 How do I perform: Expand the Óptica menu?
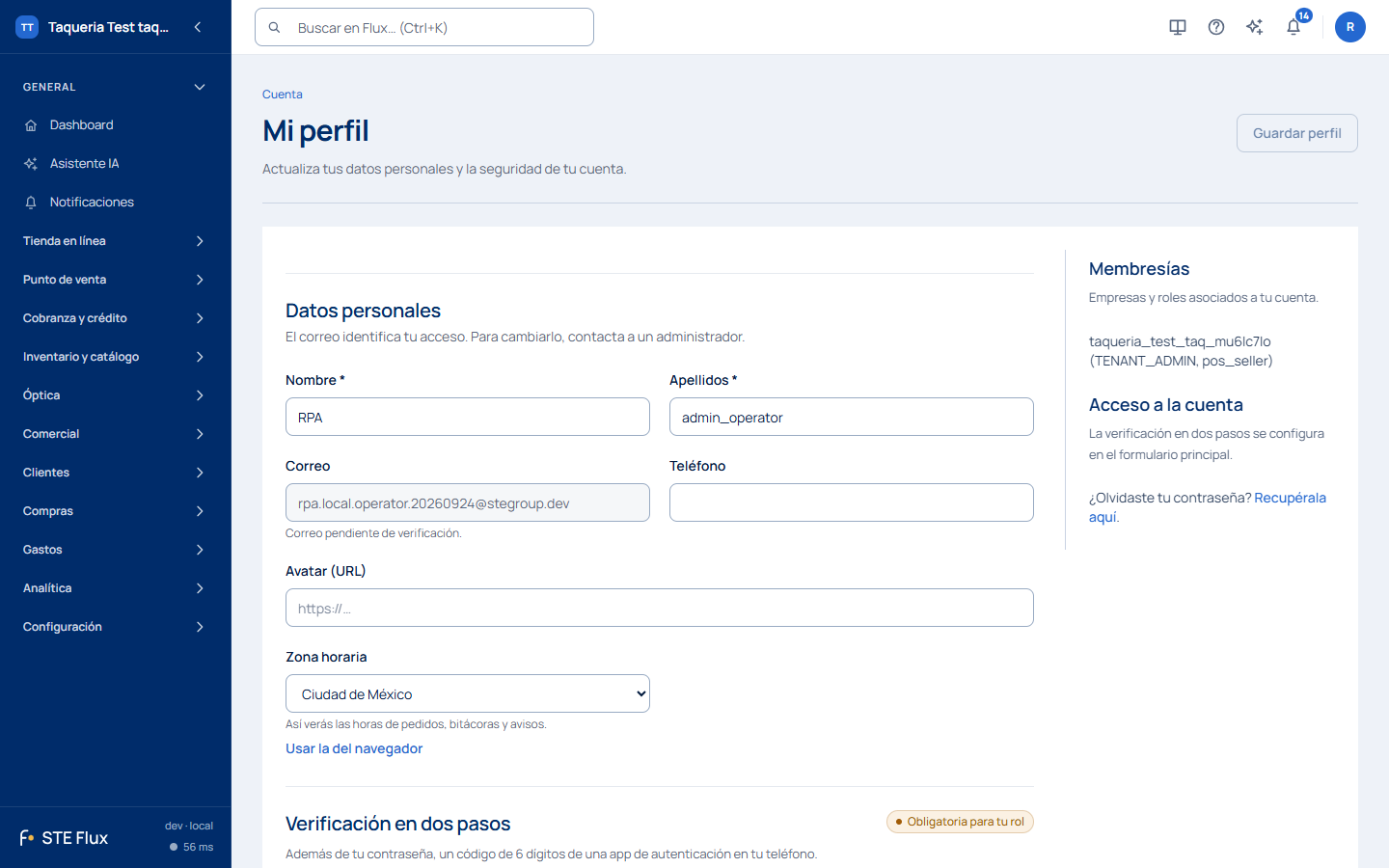tap(116, 395)
